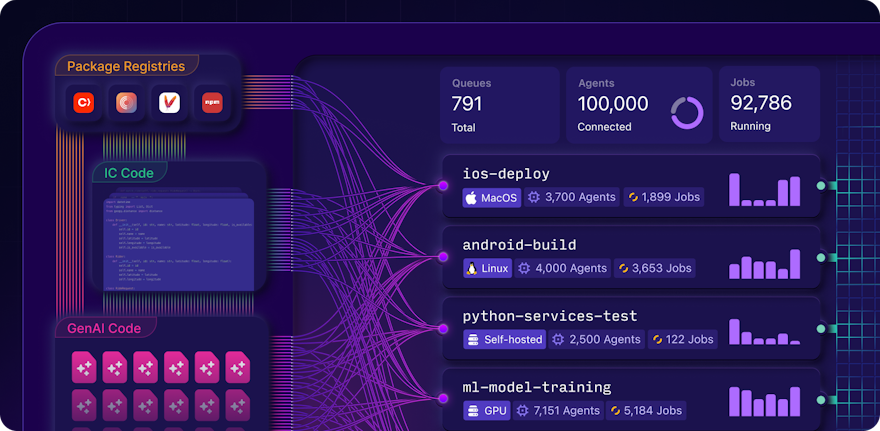The width and height of the screenshot is (880, 431).
Task: Click the Self-hosted tag
Action: point(504,340)
